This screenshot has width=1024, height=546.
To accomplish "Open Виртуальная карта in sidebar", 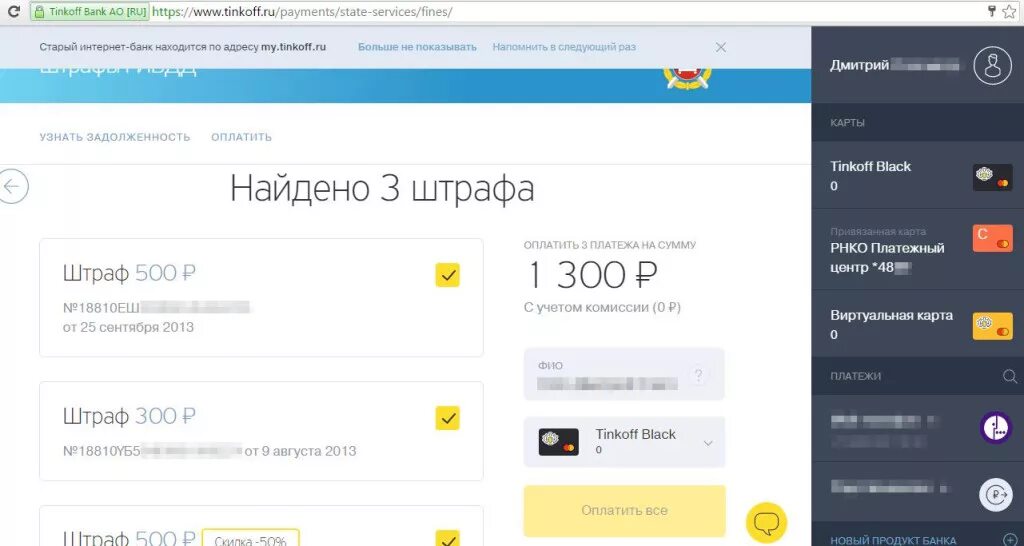I will point(918,324).
